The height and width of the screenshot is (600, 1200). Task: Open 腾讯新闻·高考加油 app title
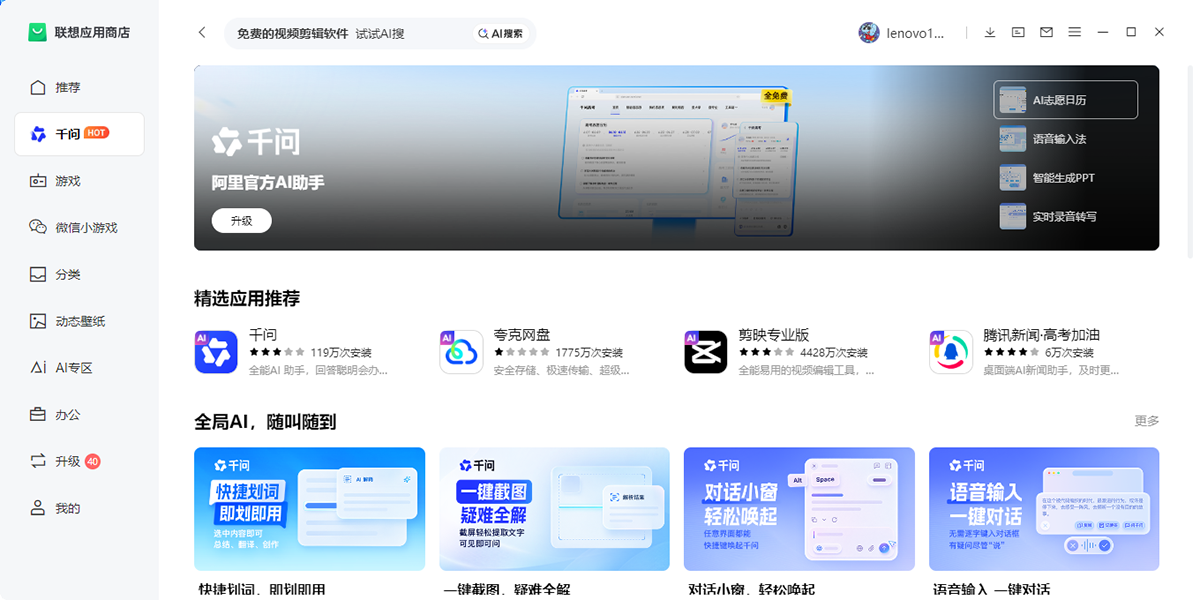[x=1042, y=335]
